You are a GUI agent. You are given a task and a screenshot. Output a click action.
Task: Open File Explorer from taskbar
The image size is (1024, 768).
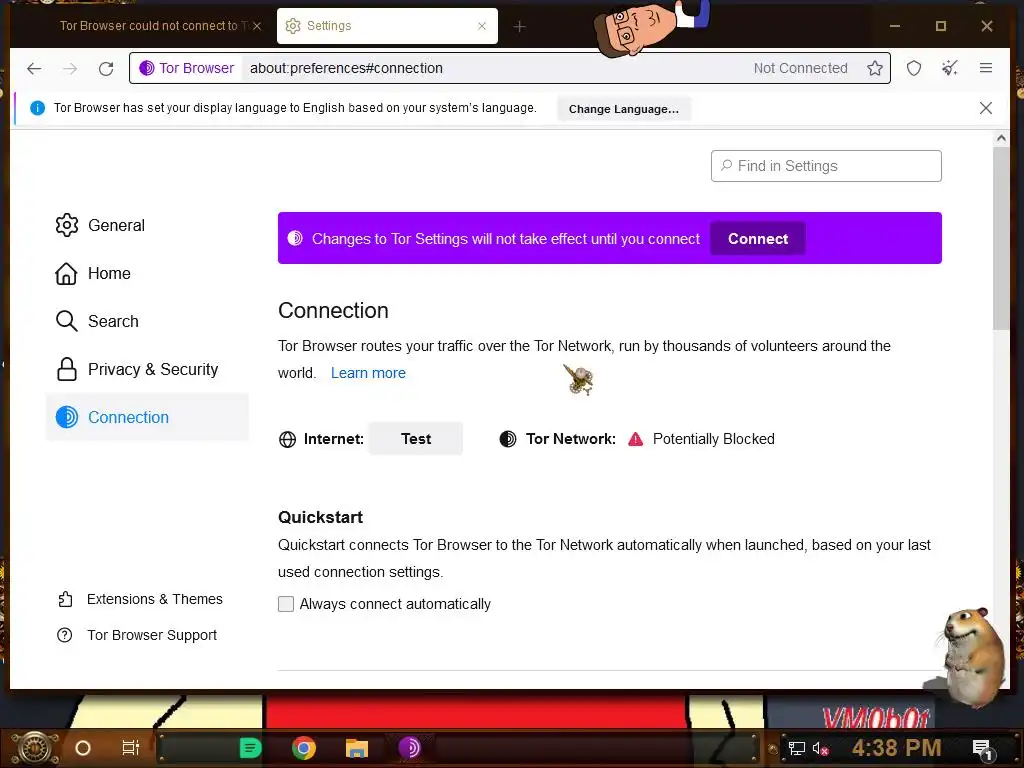pos(357,748)
